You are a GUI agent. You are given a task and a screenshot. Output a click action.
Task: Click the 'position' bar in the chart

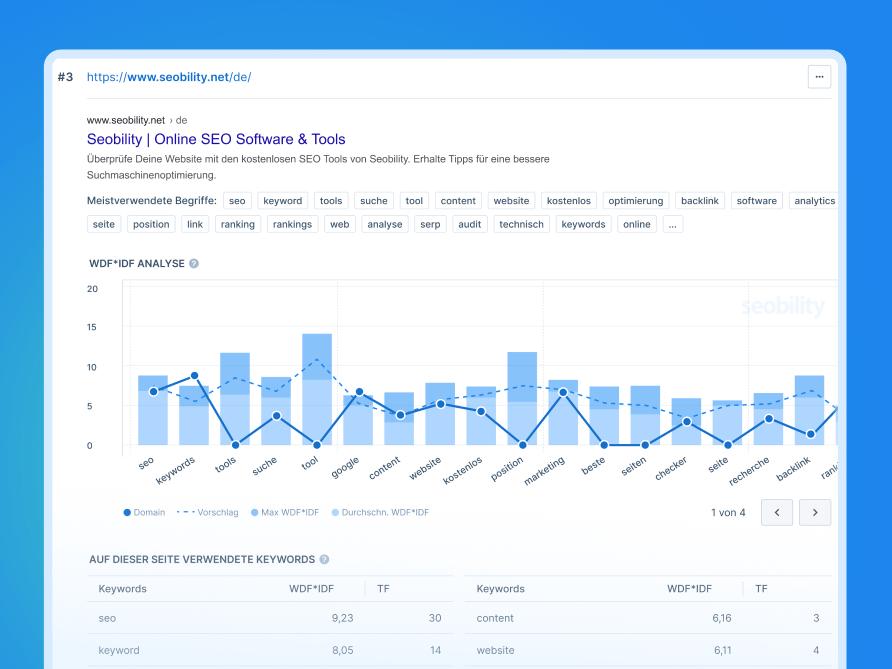[x=522, y=398]
